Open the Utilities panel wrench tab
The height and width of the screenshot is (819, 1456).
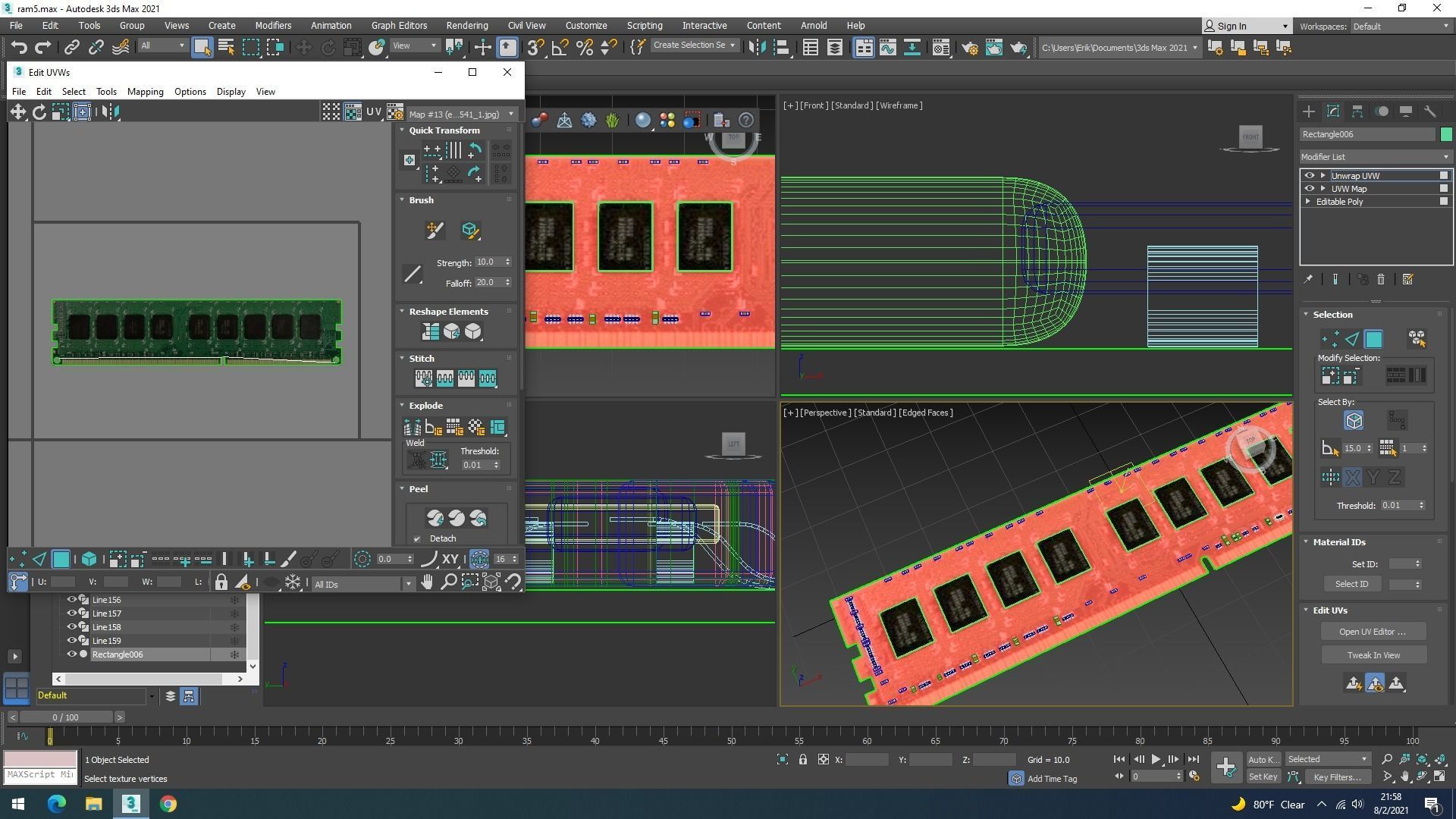point(1430,111)
